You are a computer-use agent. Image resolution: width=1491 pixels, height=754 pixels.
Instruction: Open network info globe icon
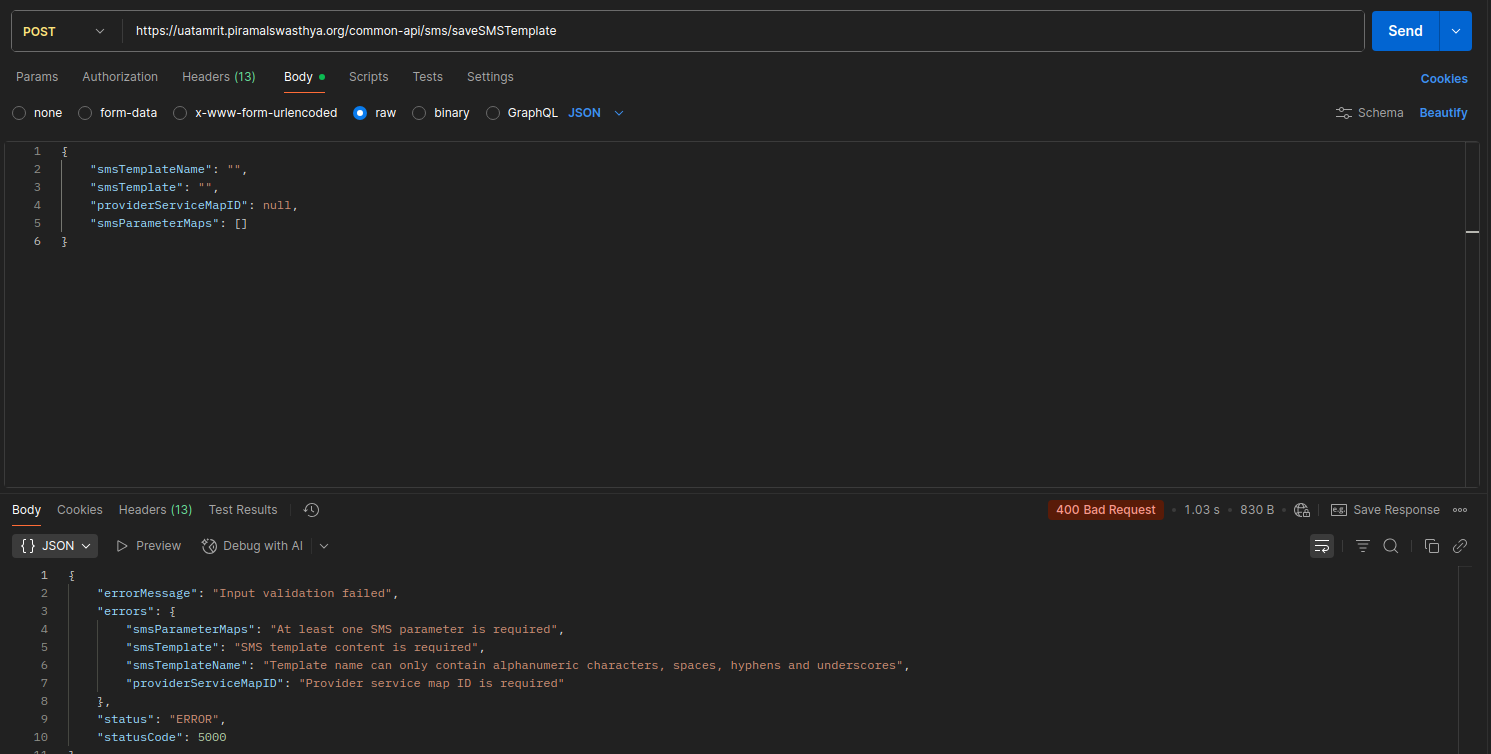(1301, 510)
